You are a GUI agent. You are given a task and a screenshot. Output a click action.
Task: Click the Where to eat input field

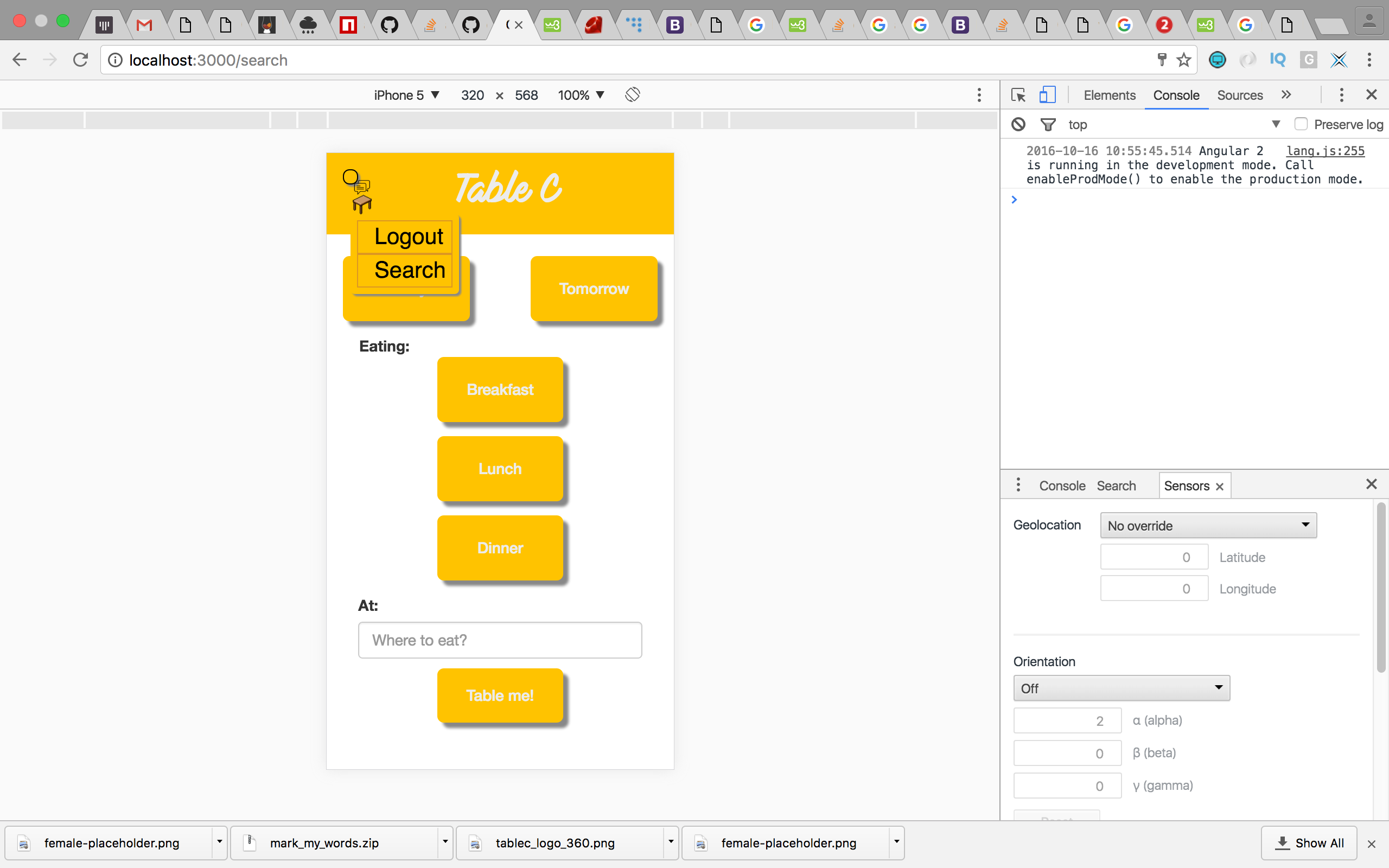point(499,640)
